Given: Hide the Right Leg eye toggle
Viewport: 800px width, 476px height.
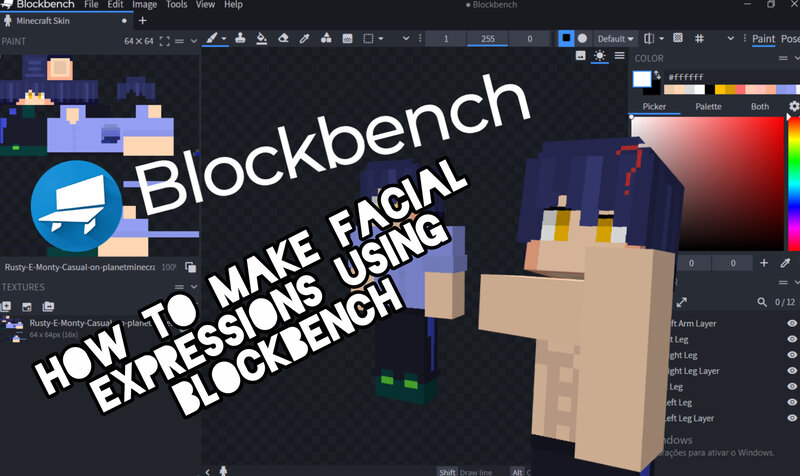Looking at the screenshot, I should click(792, 355).
